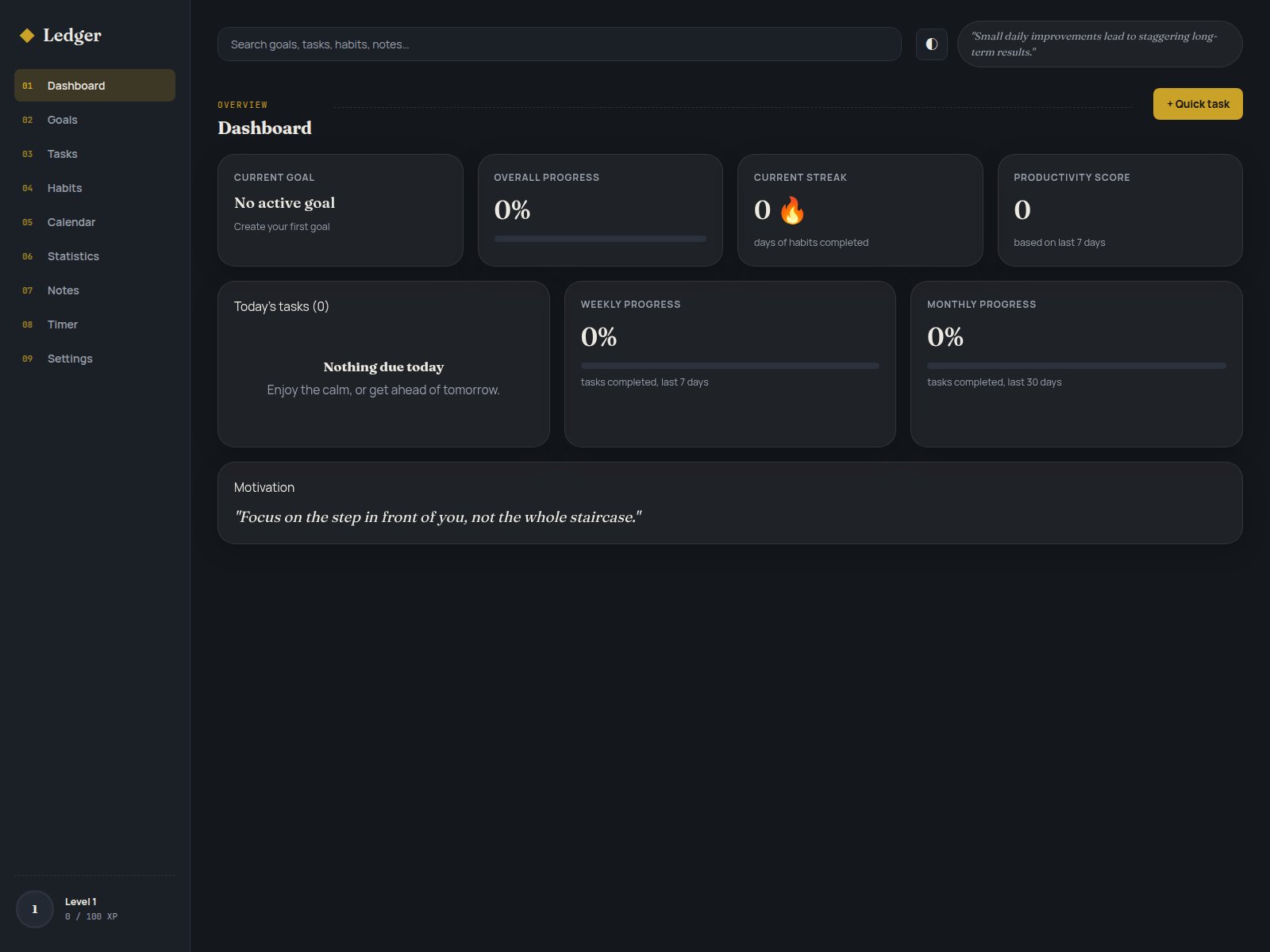Click the 'Focus on the step' quote
This screenshot has height=952, width=1270.
pyautogui.click(x=437, y=517)
